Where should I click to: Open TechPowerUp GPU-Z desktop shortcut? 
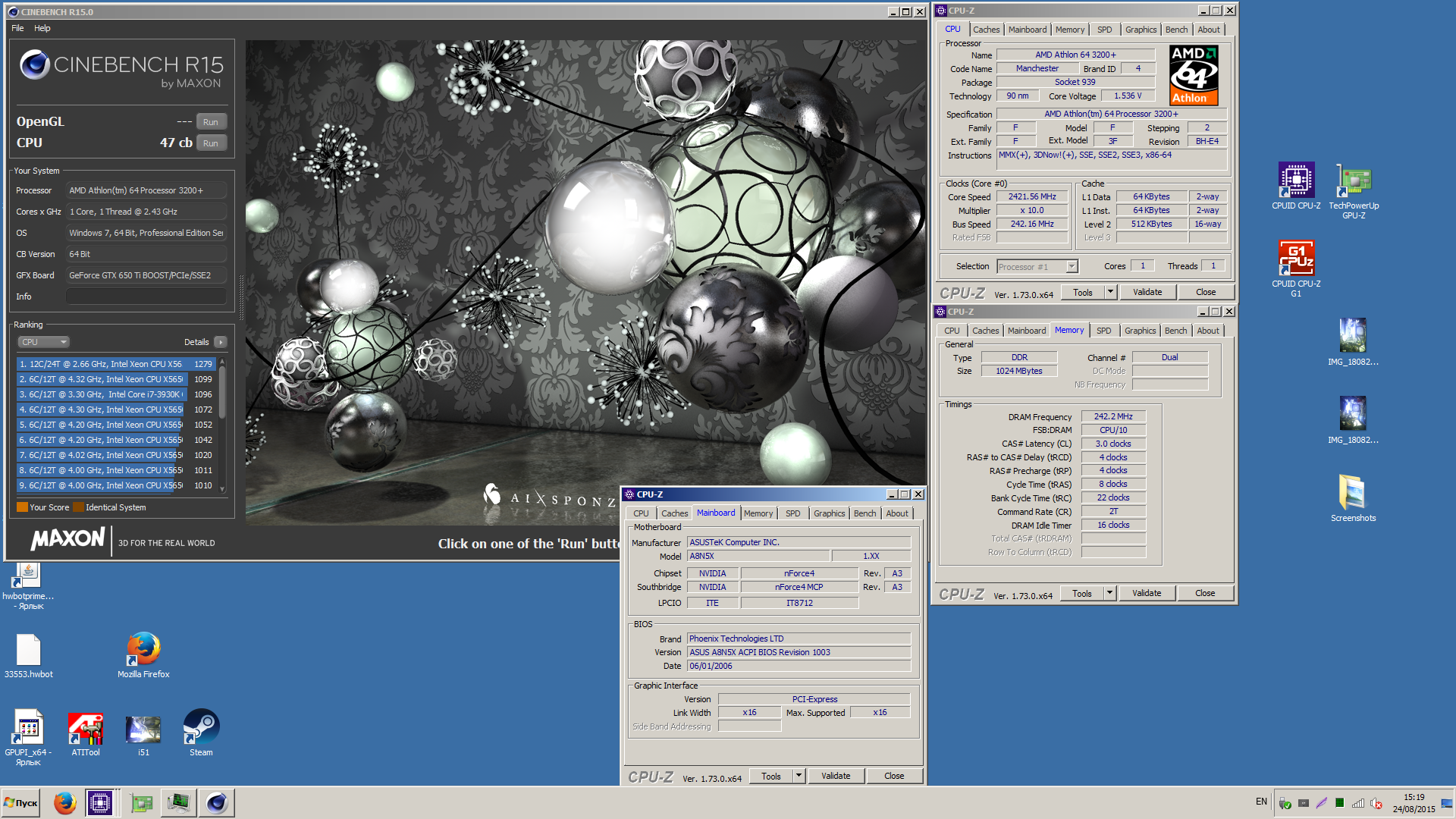click(1354, 191)
